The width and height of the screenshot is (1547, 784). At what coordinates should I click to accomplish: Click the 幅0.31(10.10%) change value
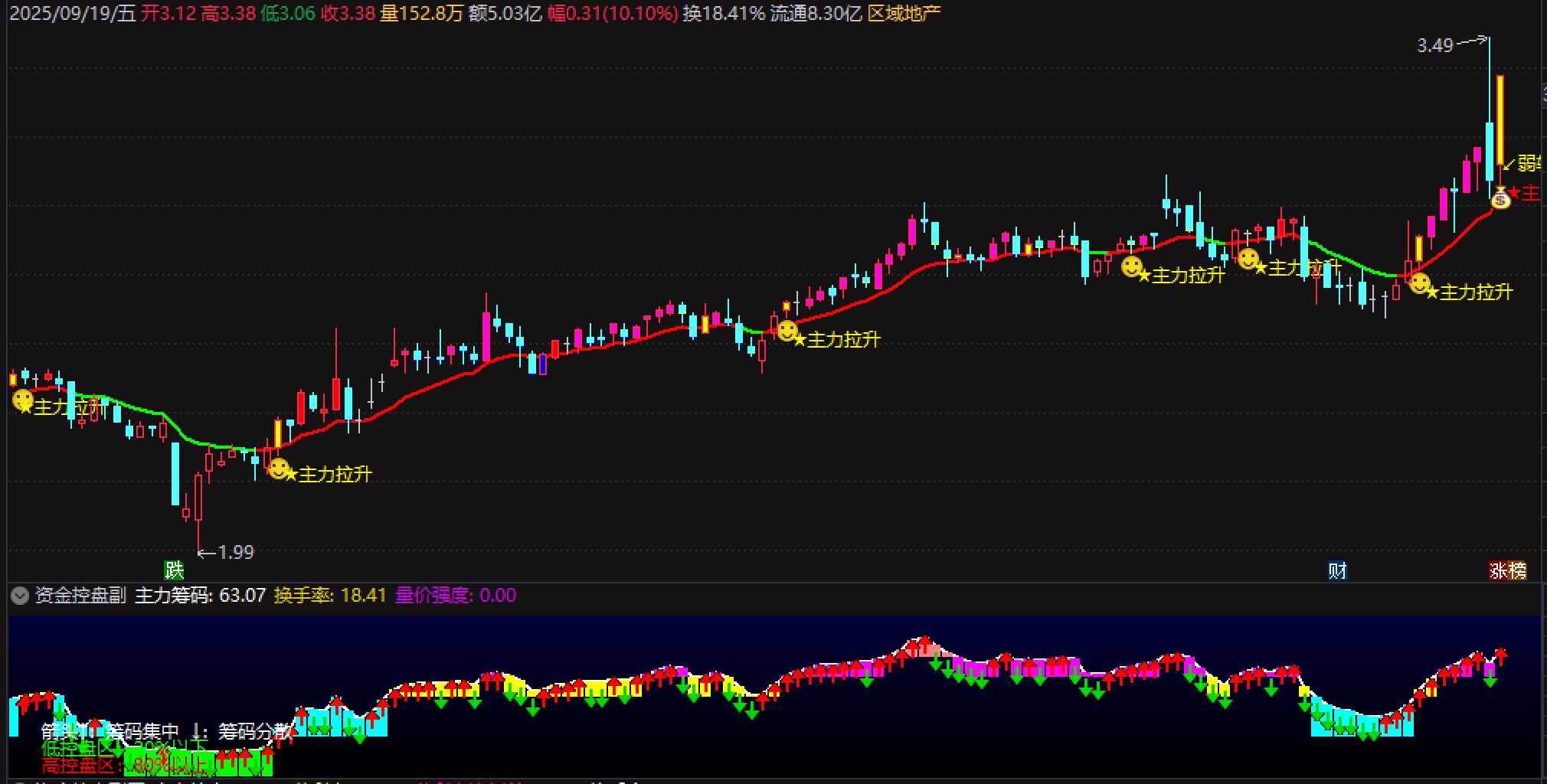point(613,13)
